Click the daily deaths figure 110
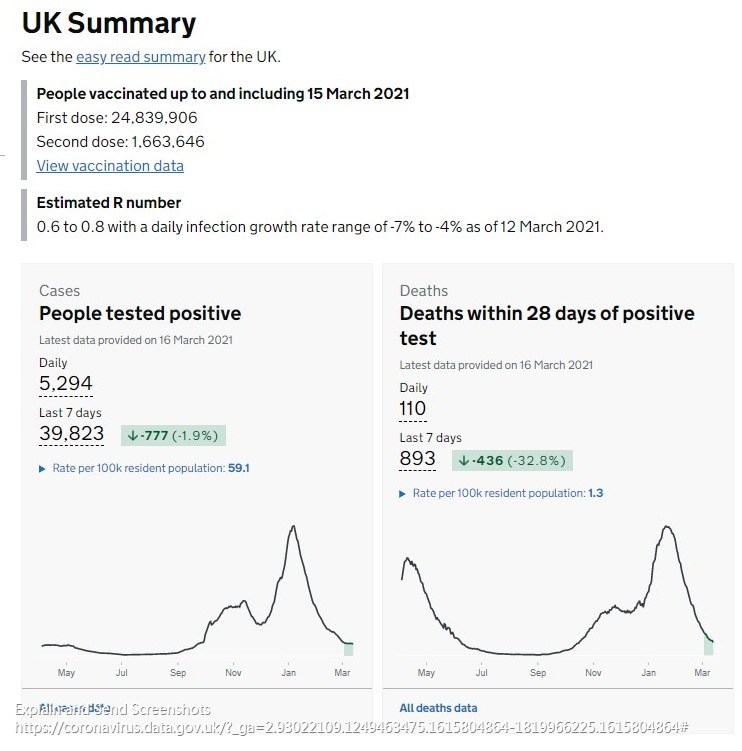Viewport: 742px width, 751px height. click(412, 408)
